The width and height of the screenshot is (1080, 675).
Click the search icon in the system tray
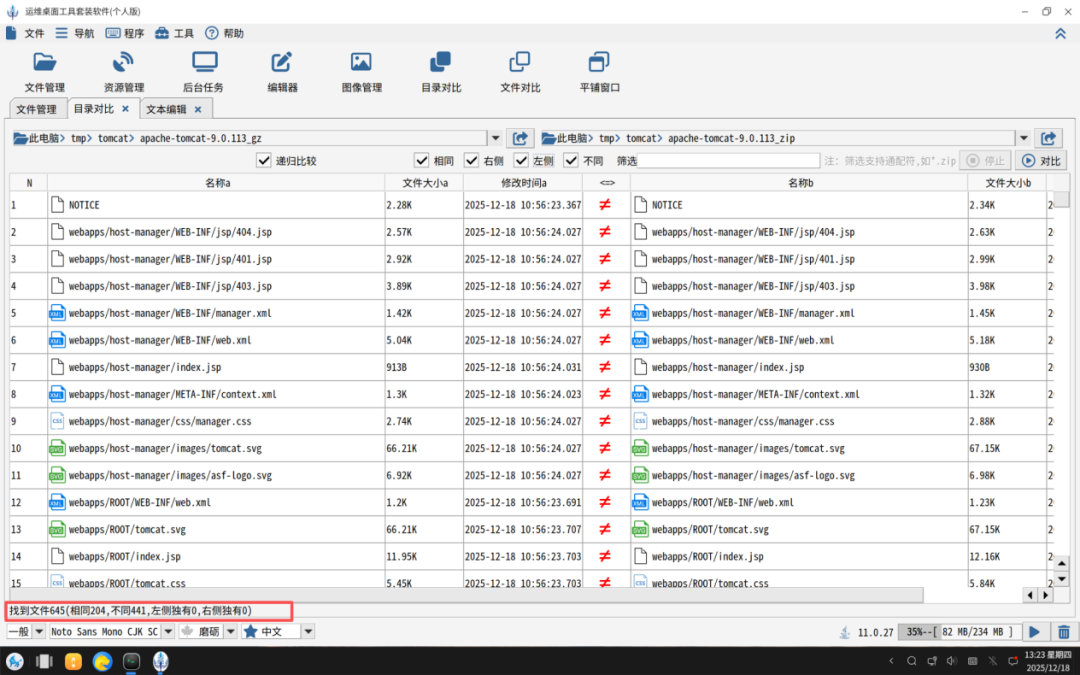pyautogui.click(x=911, y=661)
